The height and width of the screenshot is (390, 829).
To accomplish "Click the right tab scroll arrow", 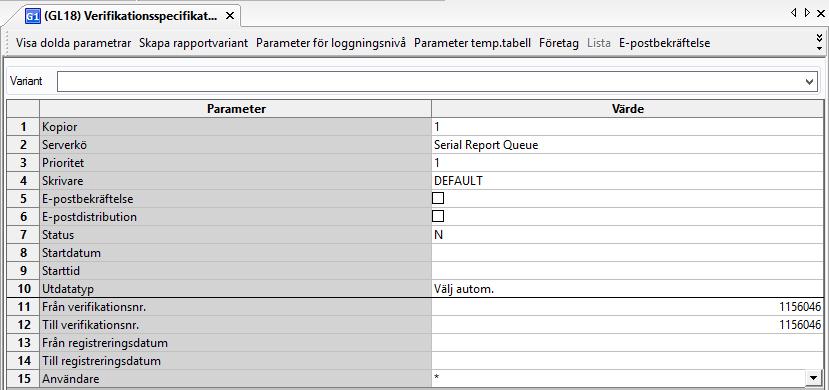I will 807,12.
